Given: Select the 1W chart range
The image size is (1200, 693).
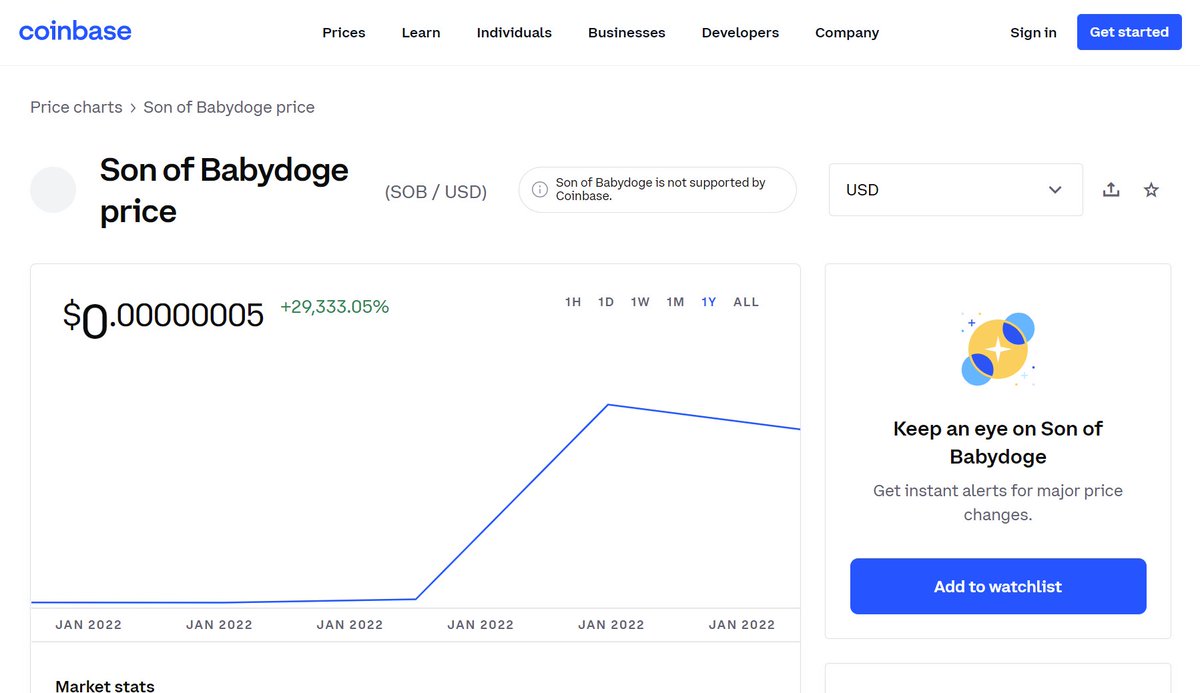Looking at the screenshot, I should [x=640, y=302].
